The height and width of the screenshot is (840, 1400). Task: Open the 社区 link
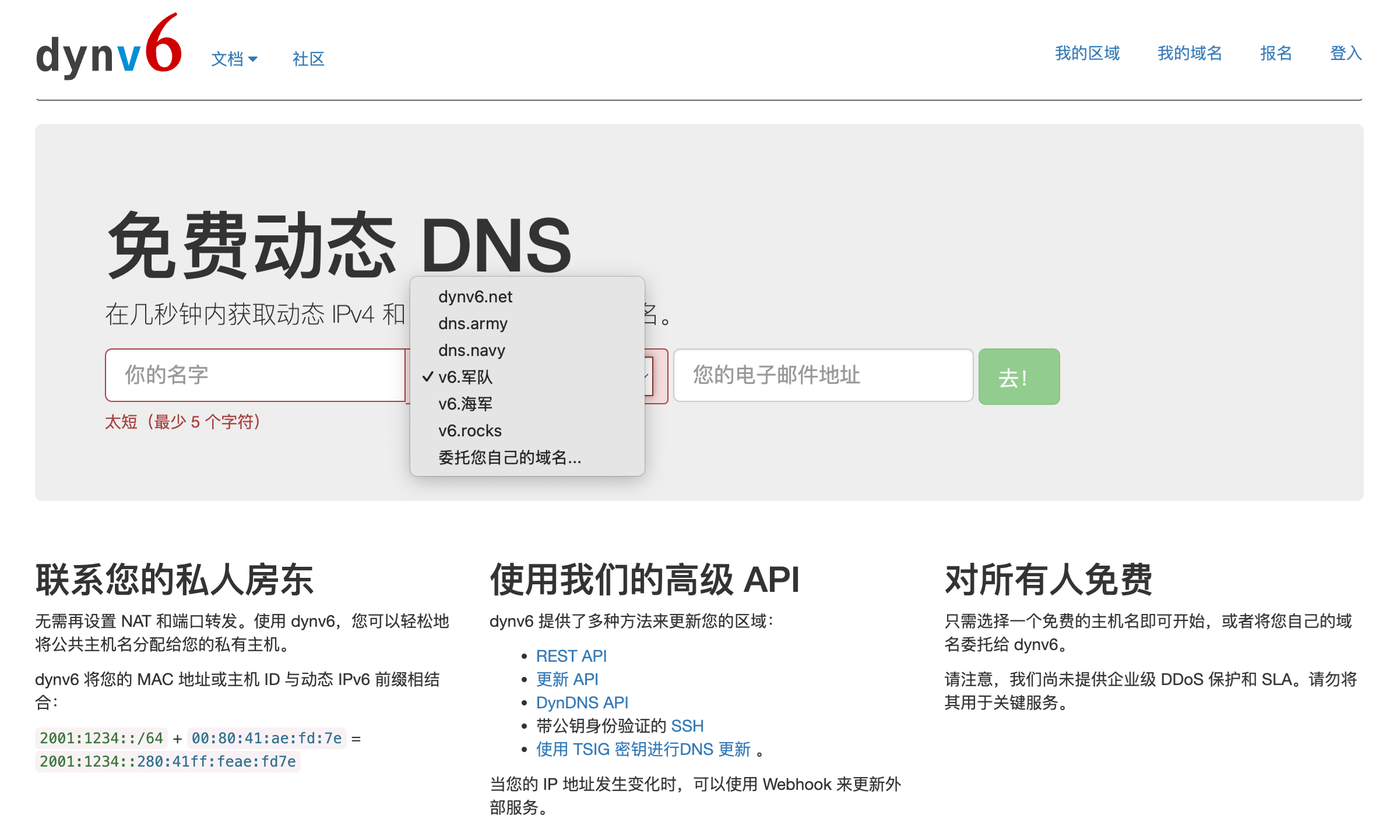[x=308, y=59]
